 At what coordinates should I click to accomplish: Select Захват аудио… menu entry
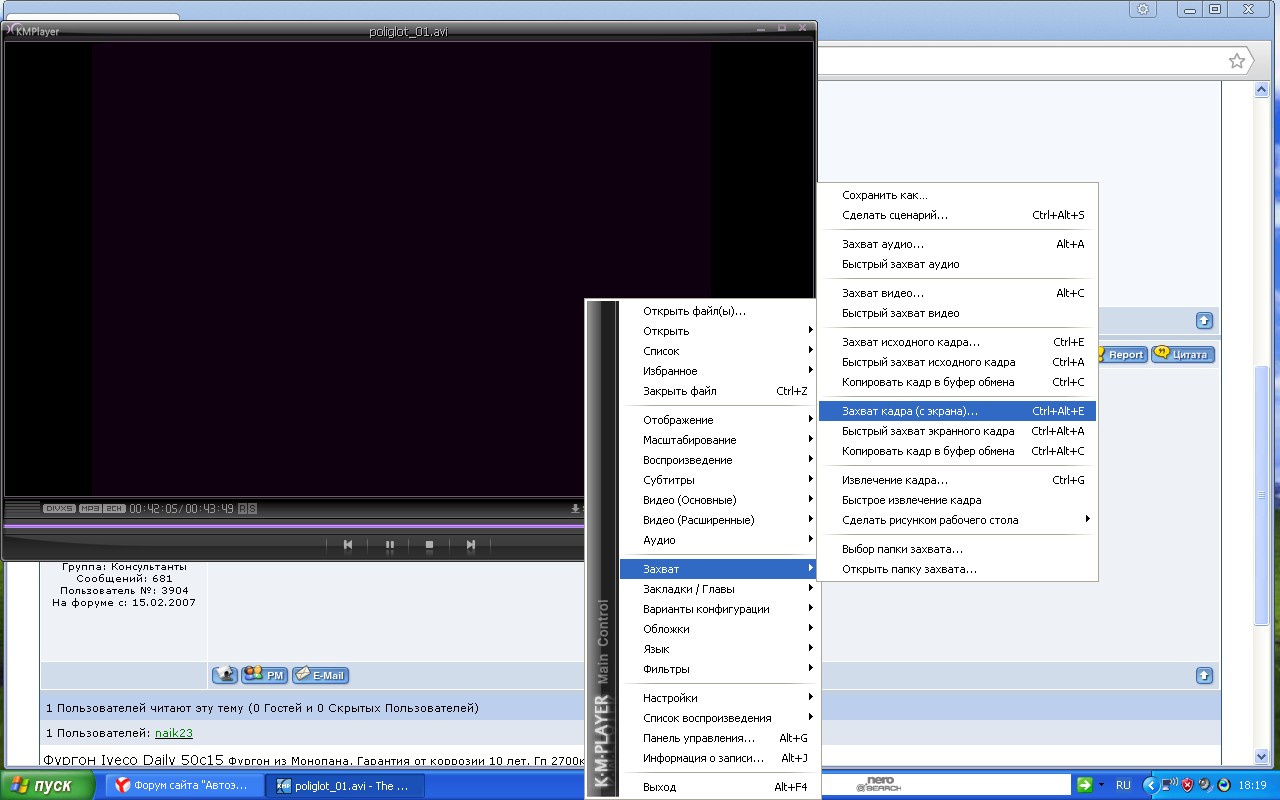(958, 244)
